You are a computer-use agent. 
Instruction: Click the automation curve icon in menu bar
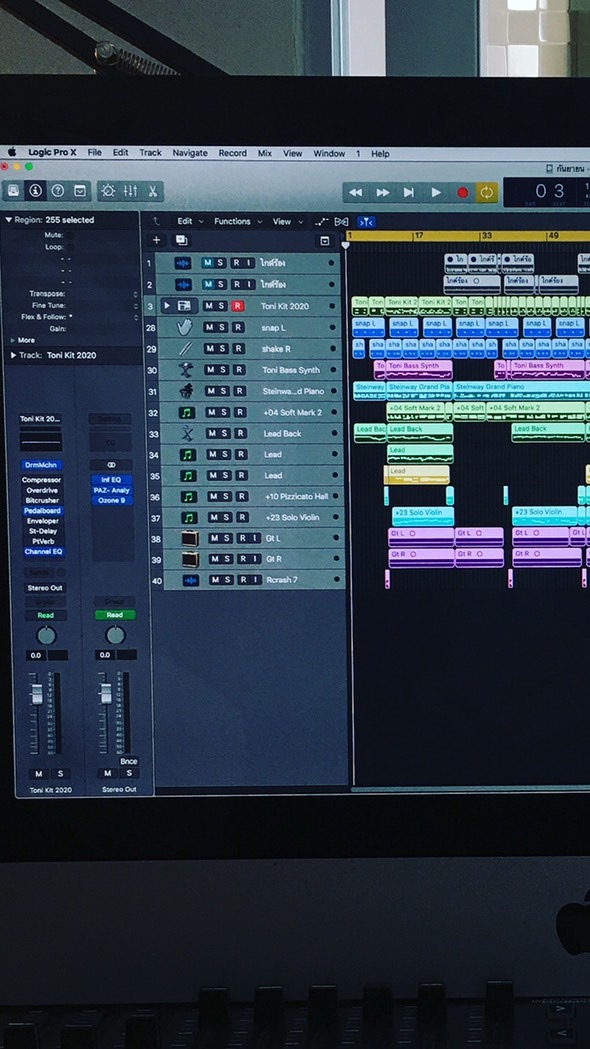(x=321, y=221)
